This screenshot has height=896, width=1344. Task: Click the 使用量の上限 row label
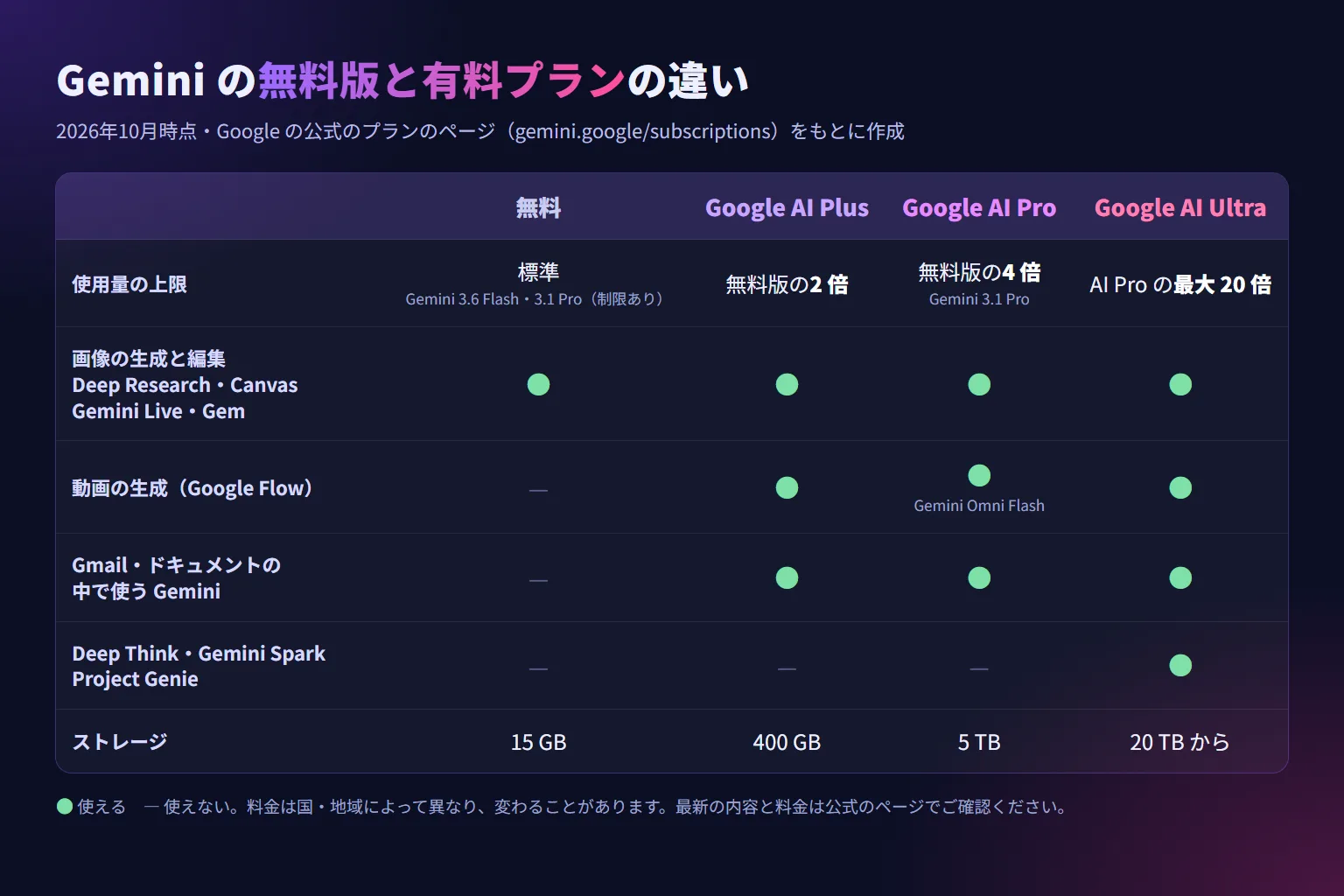[129, 284]
